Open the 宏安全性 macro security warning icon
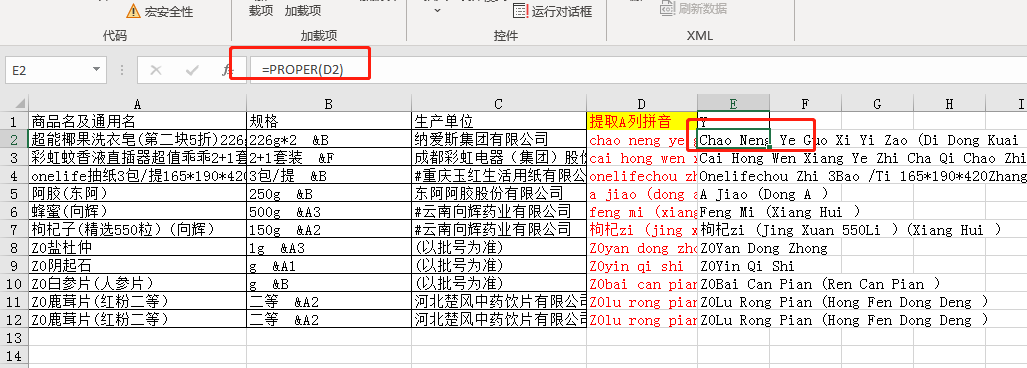This screenshot has height=368, width=1027. pyautogui.click(x=133, y=10)
